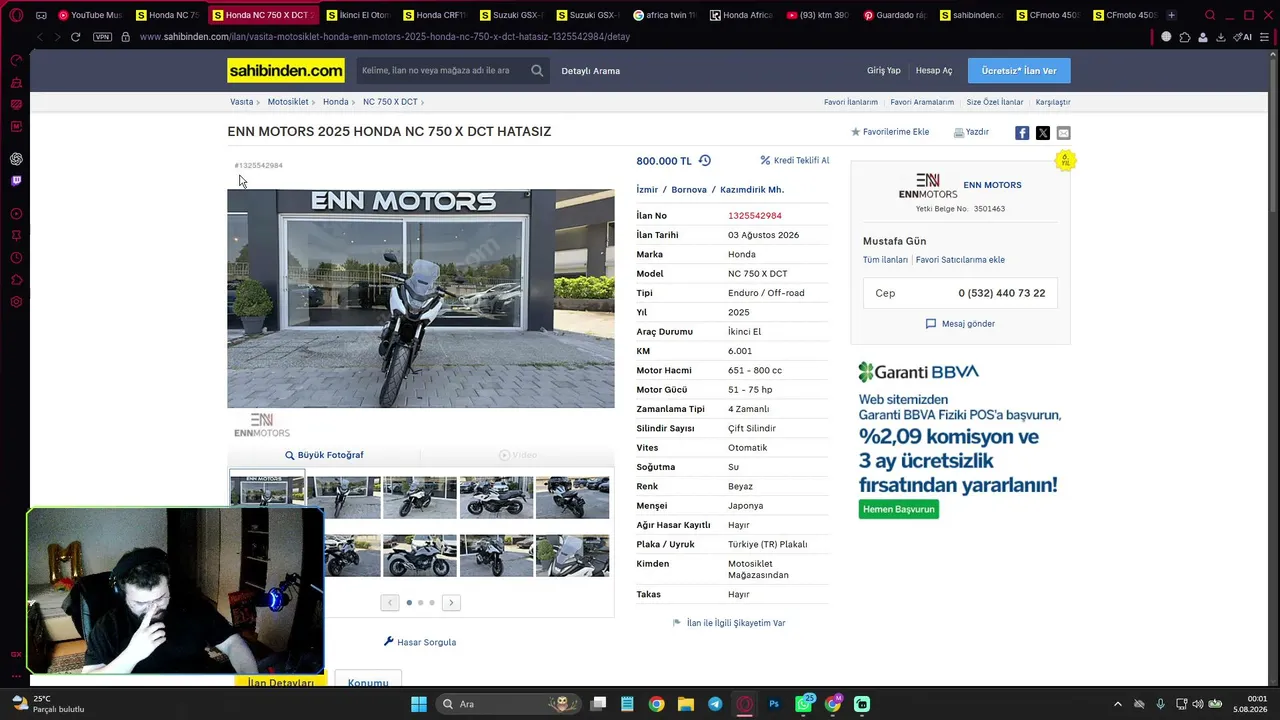Image resolution: width=1280 pixels, height=720 pixels.
Task: Switch to the YouTube Music tab
Action: pyautogui.click(x=90, y=15)
